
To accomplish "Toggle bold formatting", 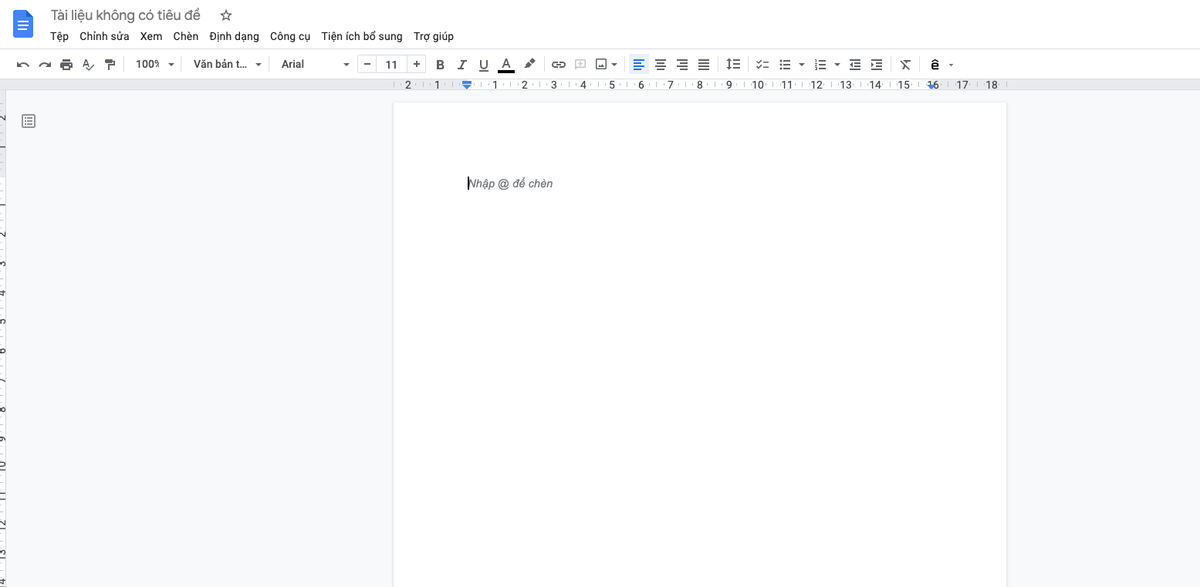I will (x=440, y=64).
